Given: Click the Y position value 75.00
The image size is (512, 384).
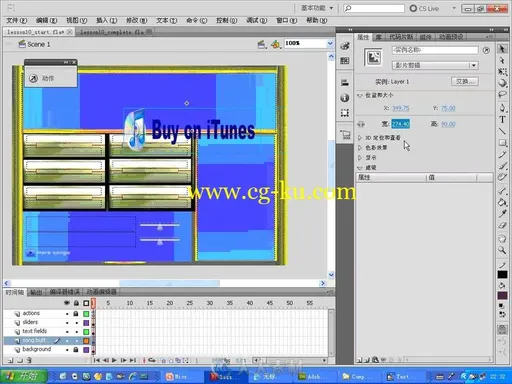Looking at the screenshot, I should tap(448, 108).
